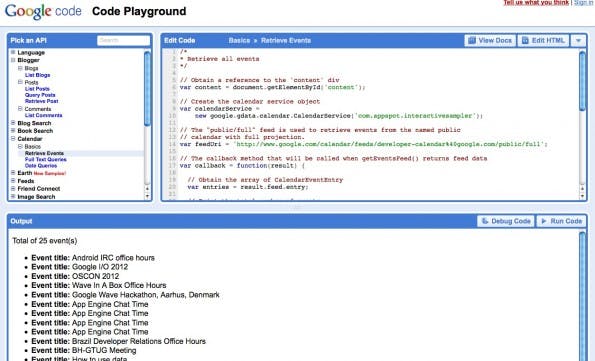Image resolution: width=595 pixels, height=361 pixels.
Task: Collapse the Basics subfolder under Calendar
Action: [20, 146]
